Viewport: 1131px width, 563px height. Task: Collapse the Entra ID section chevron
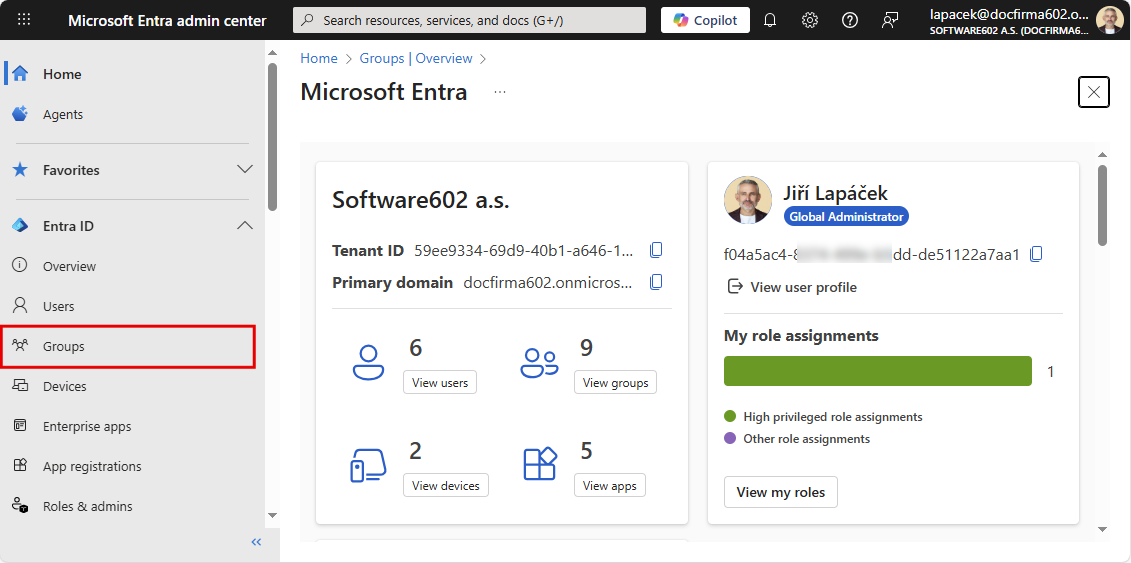(245, 226)
